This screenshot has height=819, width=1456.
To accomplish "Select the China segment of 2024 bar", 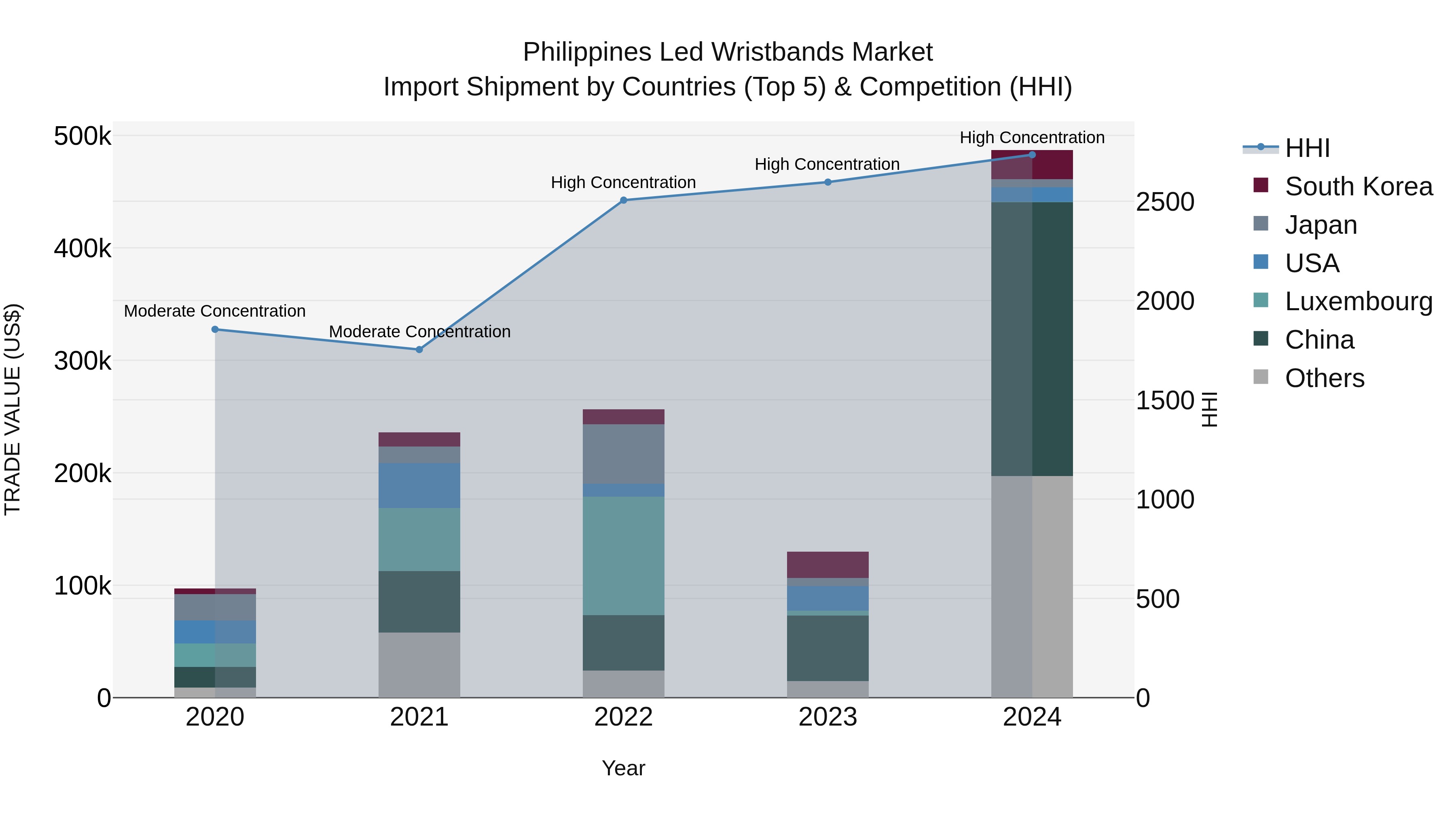I will pyautogui.click(x=1032, y=339).
